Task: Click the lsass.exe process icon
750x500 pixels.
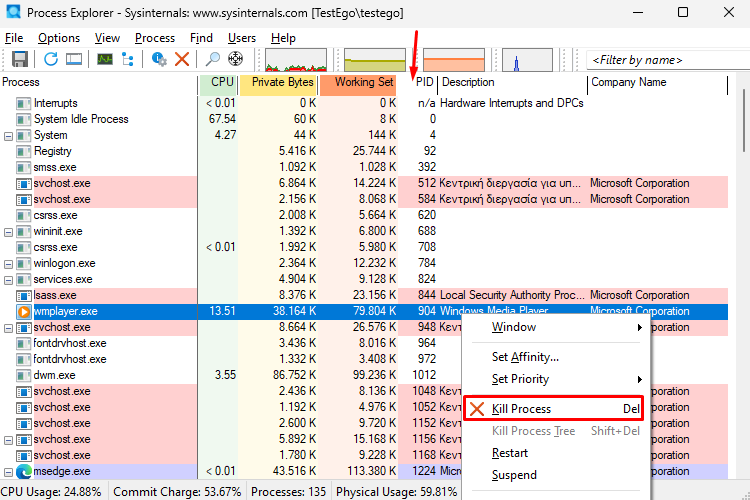Action: 23,296
